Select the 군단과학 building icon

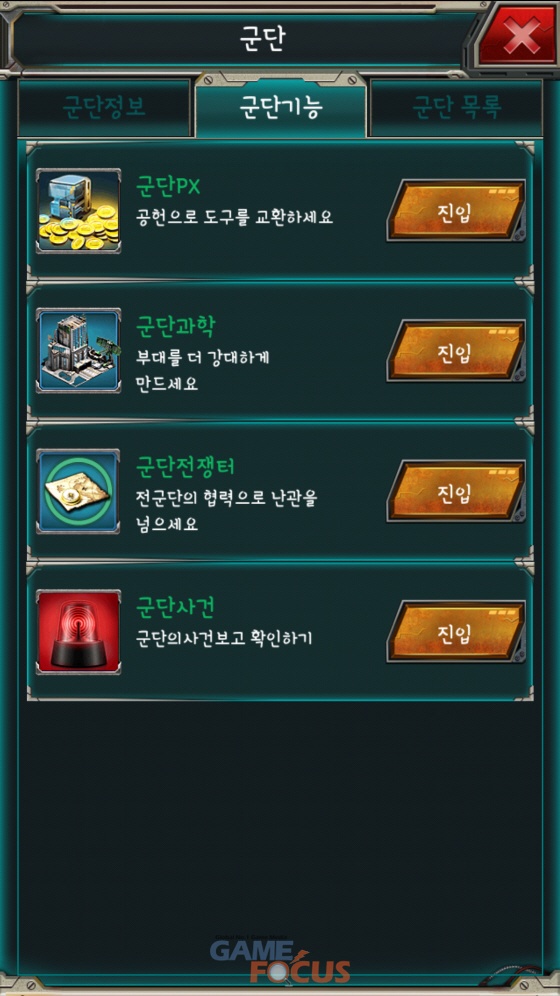point(78,351)
